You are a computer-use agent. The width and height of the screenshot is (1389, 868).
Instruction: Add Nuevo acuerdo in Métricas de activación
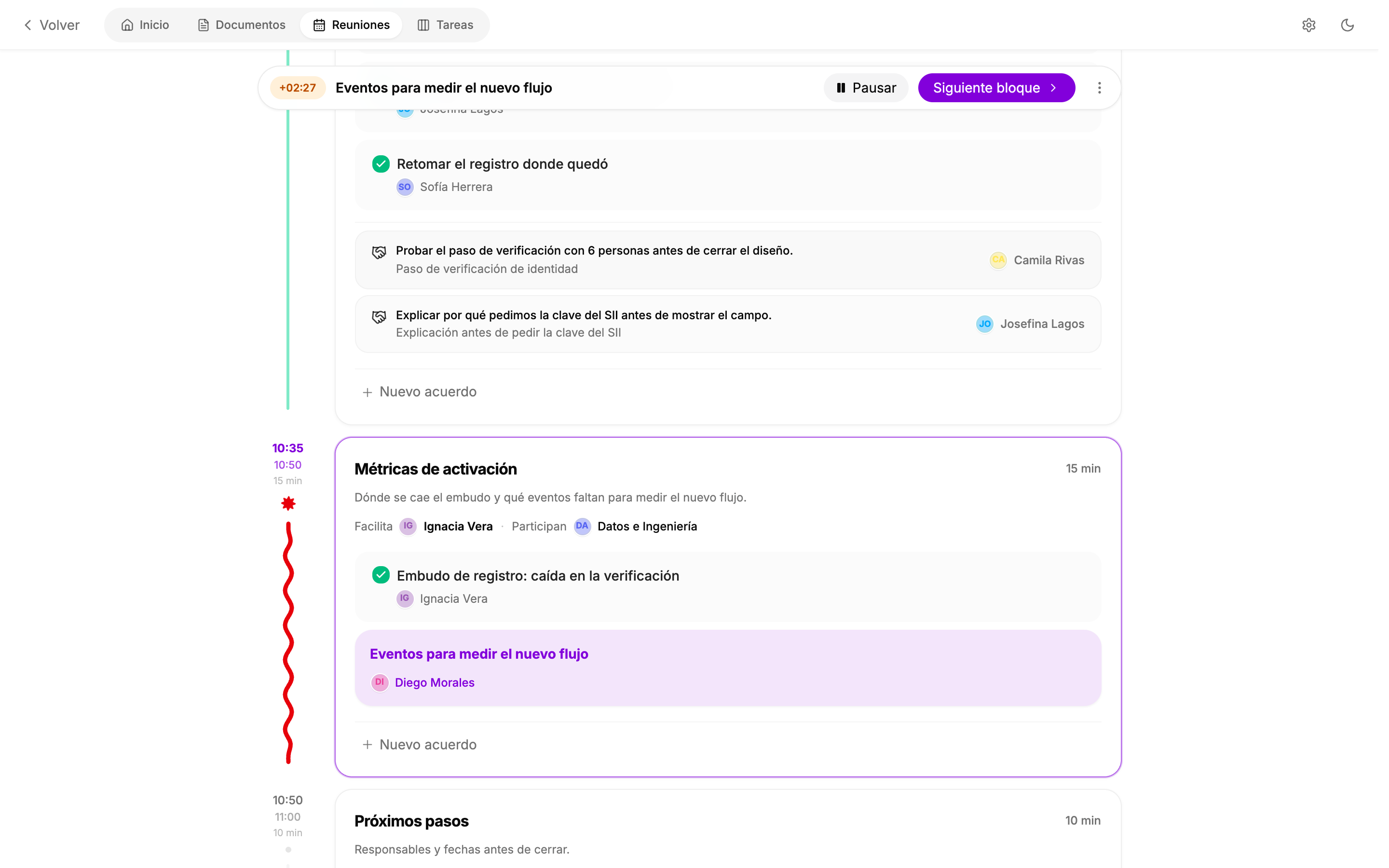pyautogui.click(x=419, y=745)
